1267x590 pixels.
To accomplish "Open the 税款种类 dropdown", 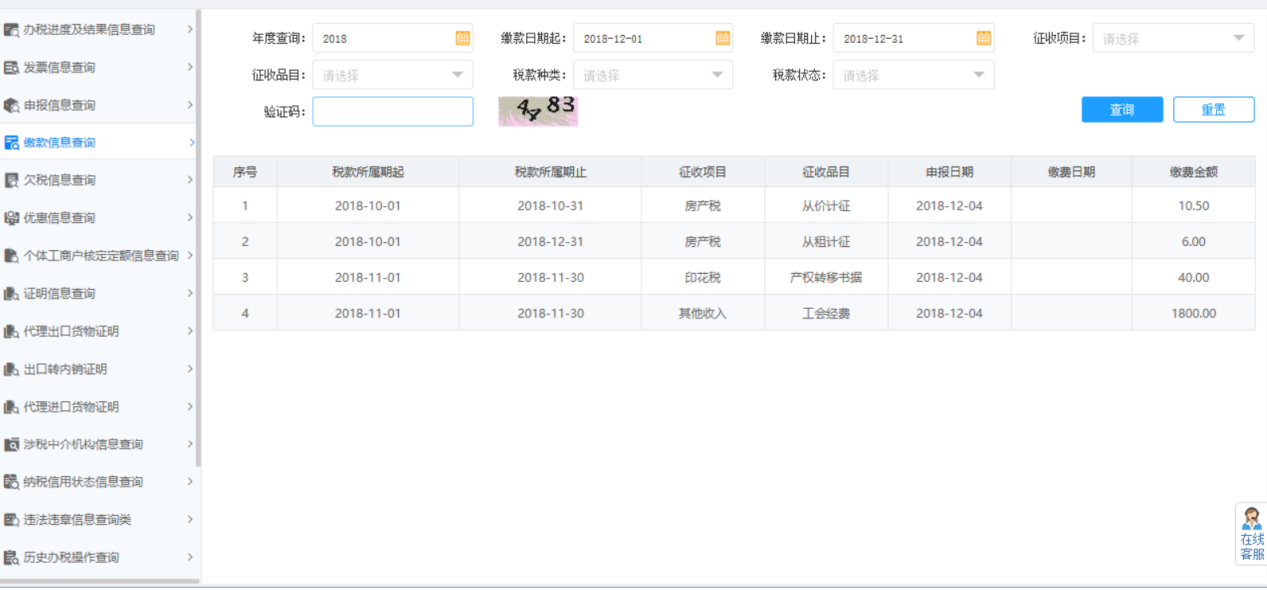I will pyautogui.click(x=653, y=75).
